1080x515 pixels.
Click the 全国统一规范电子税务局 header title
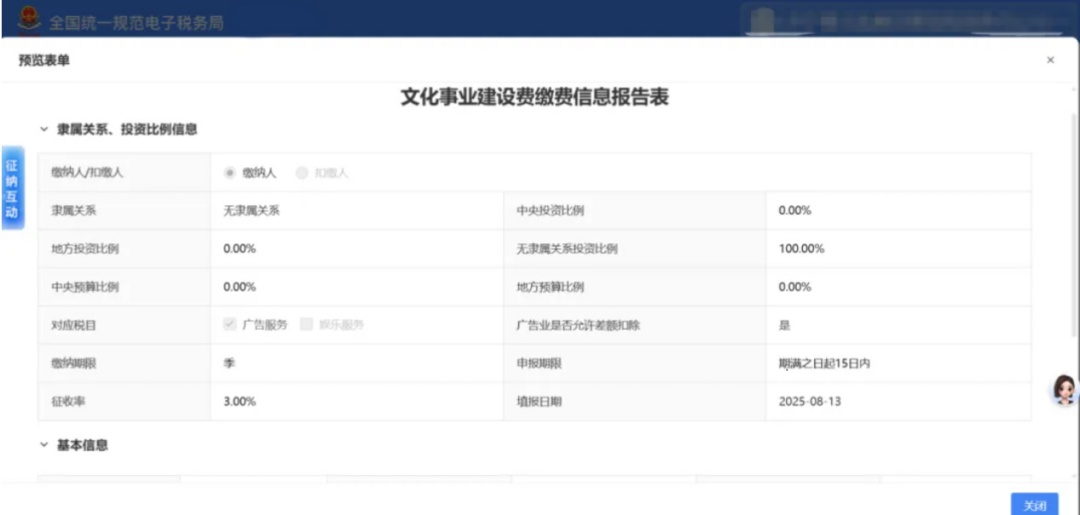136,21
